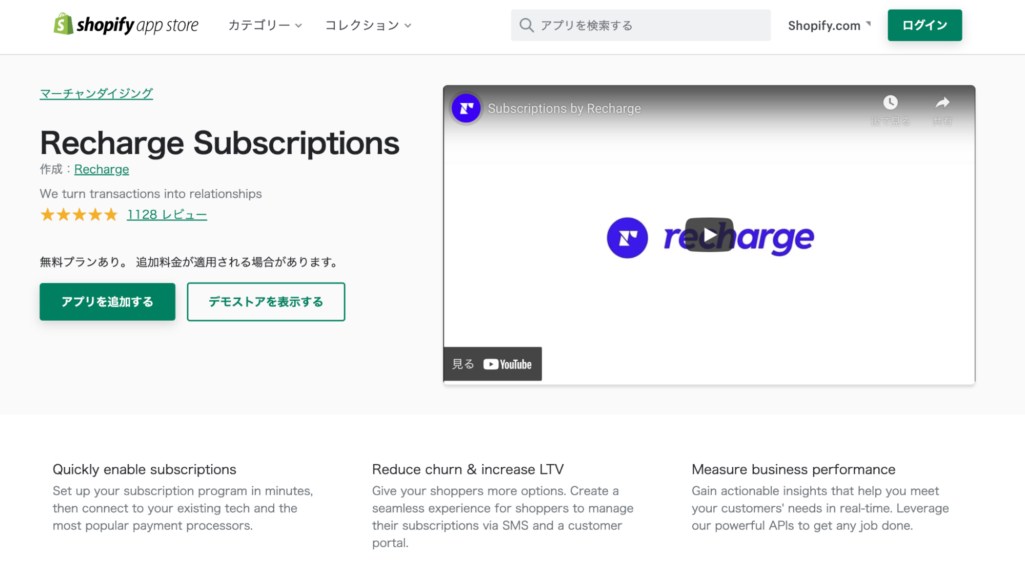
Task: Click the Recharge Subscriptions heading
Action: [220, 143]
